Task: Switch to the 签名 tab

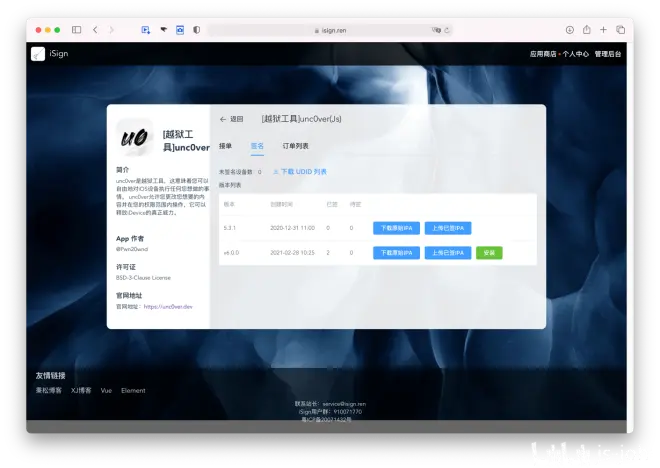Action: click(257, 146)
